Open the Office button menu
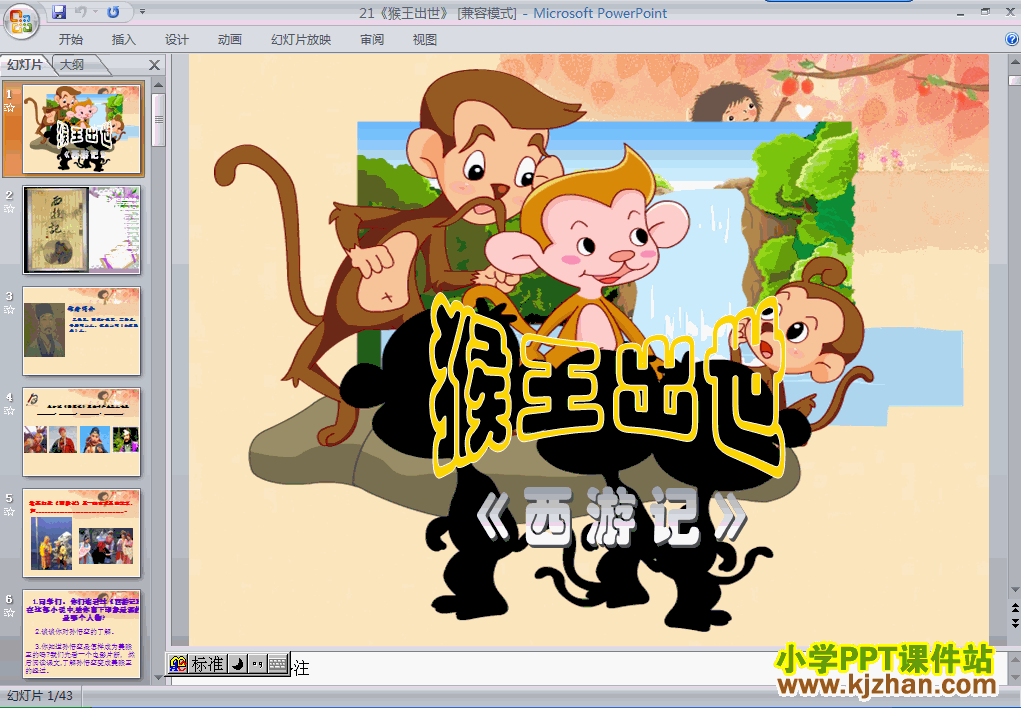This screenshot has height=708, width=1021. [21, 21]
